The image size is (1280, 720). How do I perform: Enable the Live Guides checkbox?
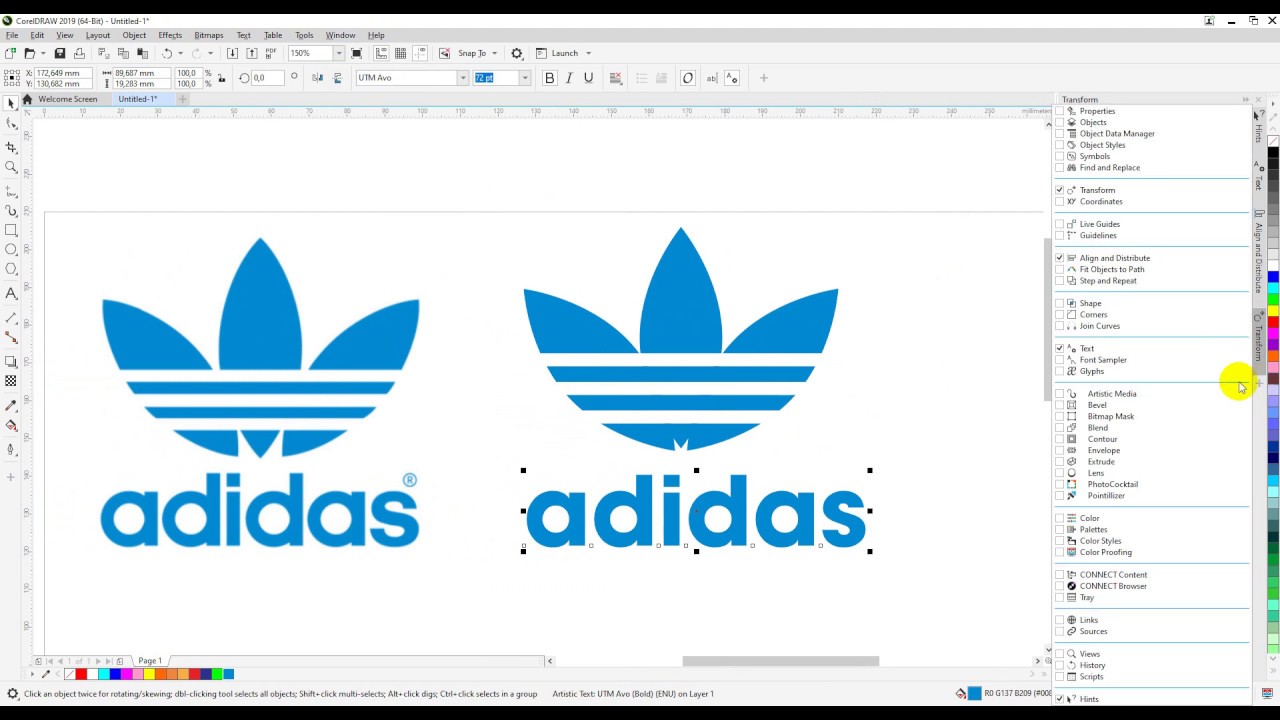point(1060,224)
